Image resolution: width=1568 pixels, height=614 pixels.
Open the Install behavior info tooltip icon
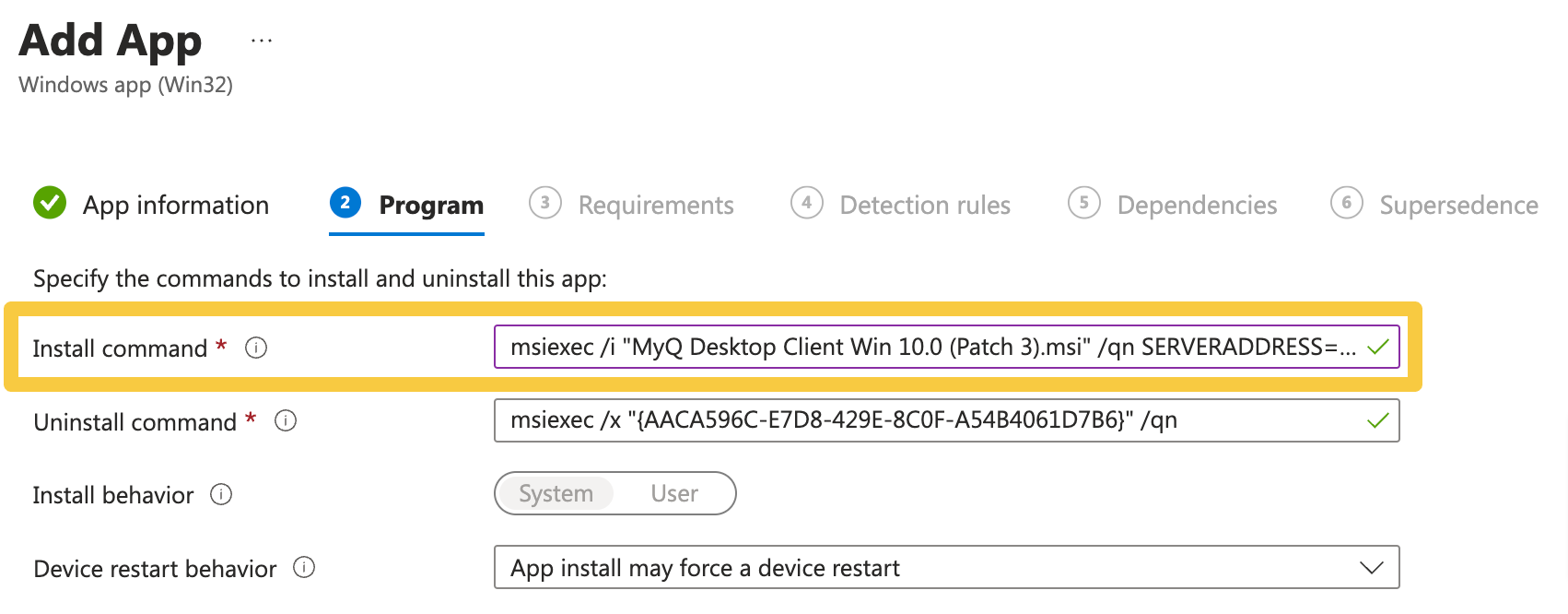(x=221, y=495)
